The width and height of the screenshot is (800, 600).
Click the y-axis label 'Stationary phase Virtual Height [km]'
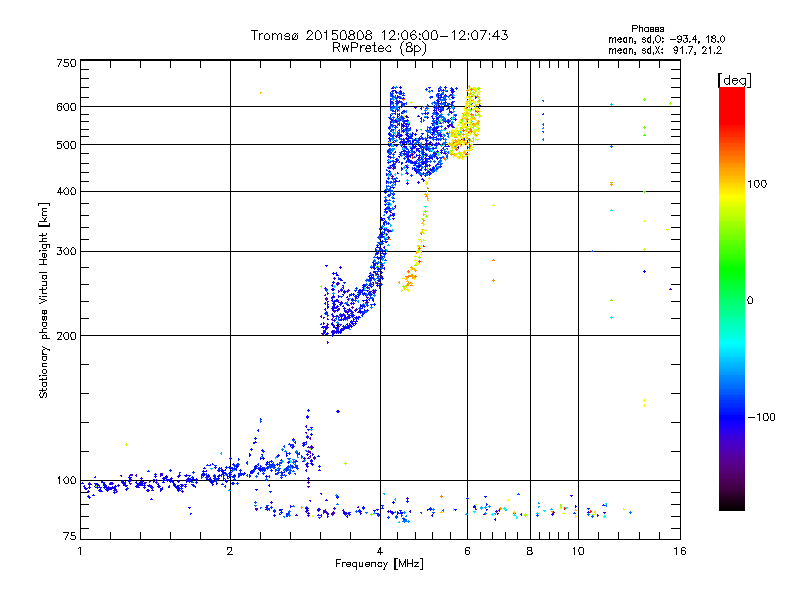point(43,300)
